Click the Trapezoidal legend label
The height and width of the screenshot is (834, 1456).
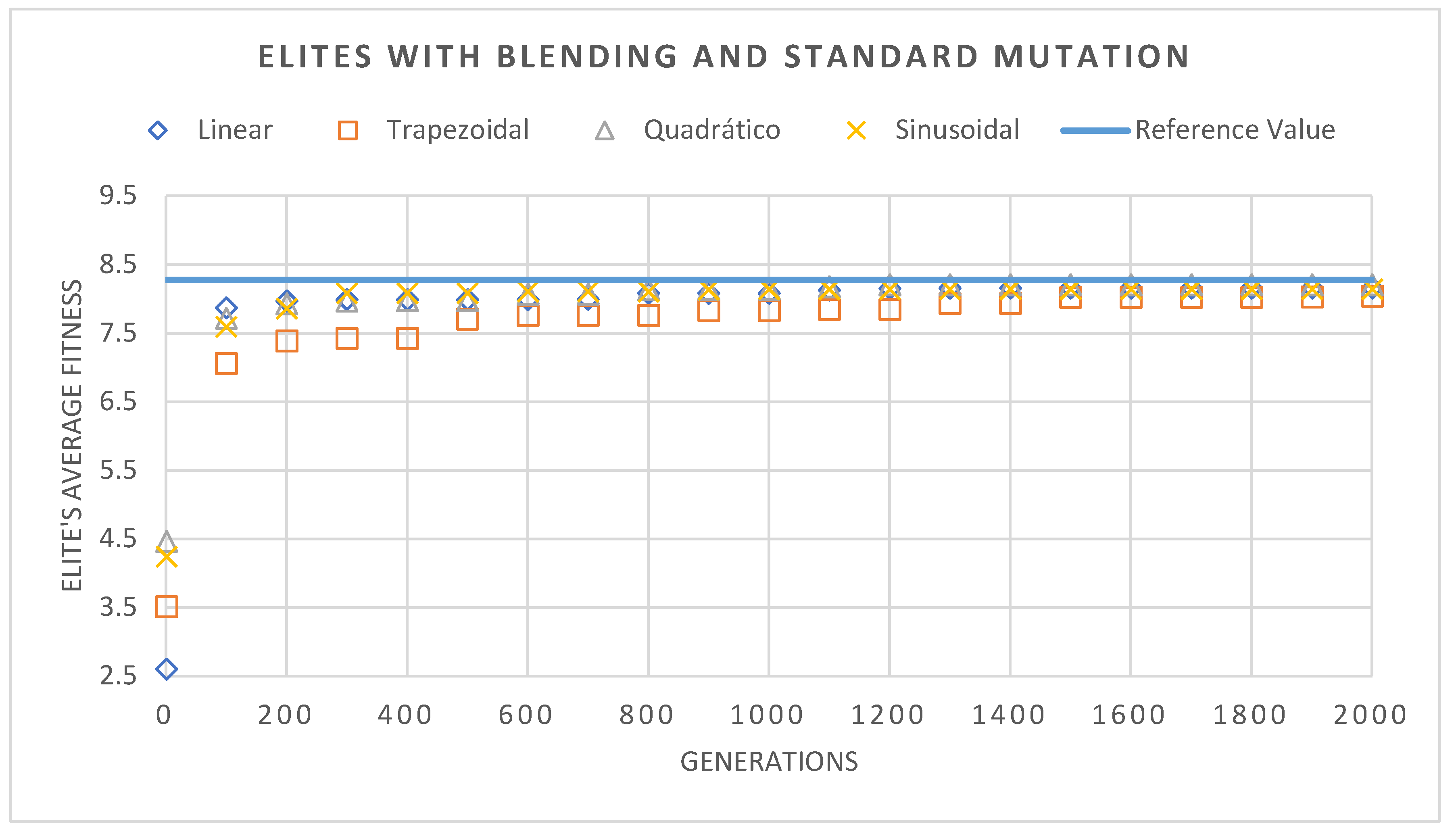coord(458,130)
